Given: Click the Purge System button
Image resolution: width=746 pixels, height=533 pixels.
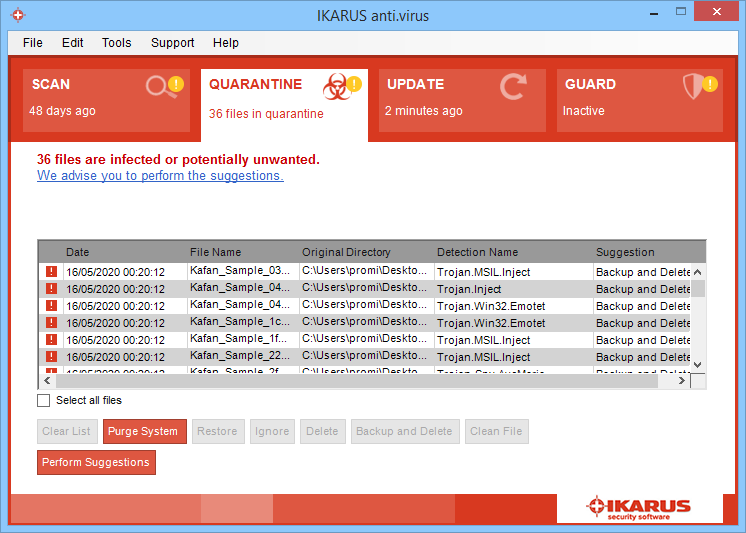Looking at the screenshot, I should point(145,431).
